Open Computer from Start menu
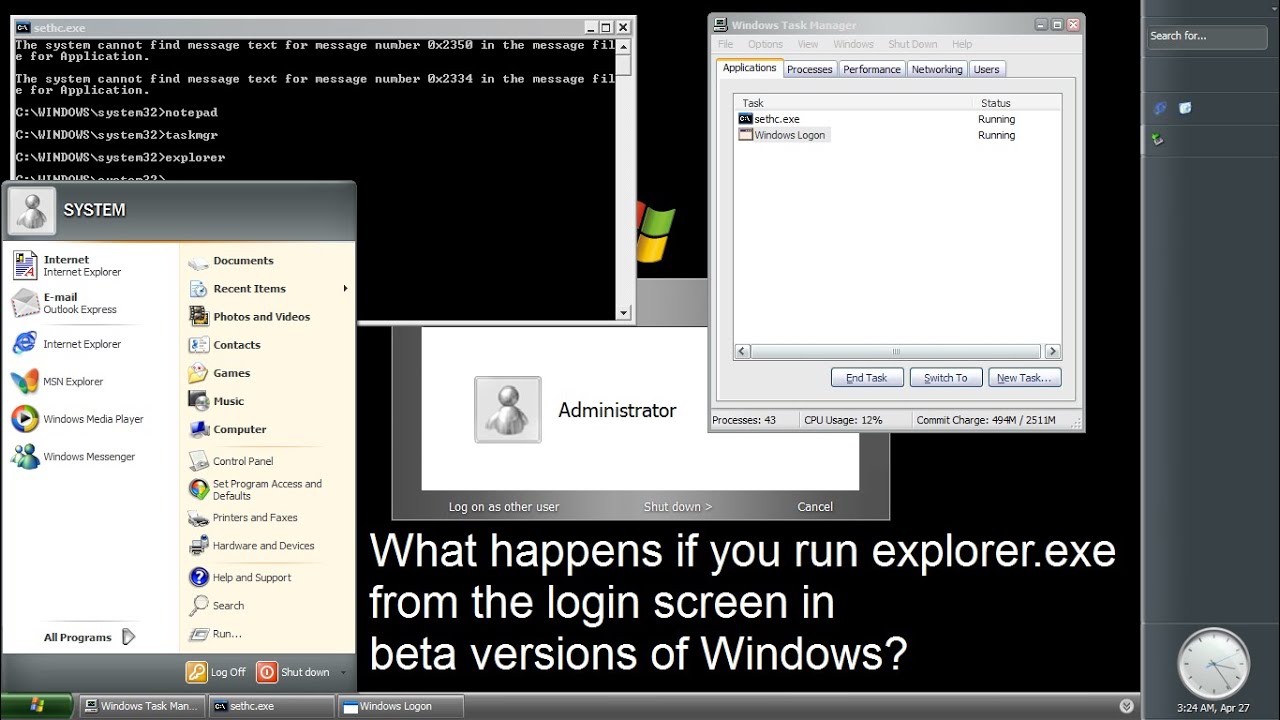Screen dimensions: 1280x720 tap(228, 429)
